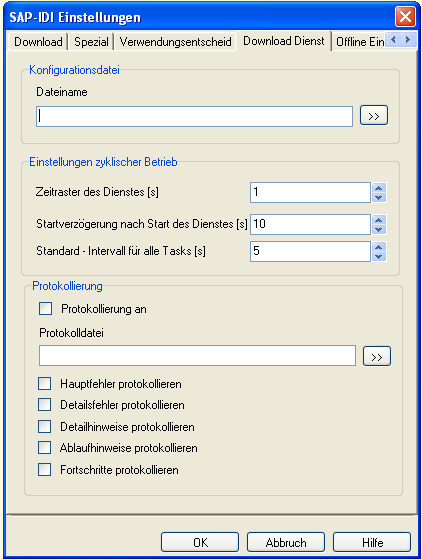
Task: Open the Spezial tab
Action: tap(91, 42)
